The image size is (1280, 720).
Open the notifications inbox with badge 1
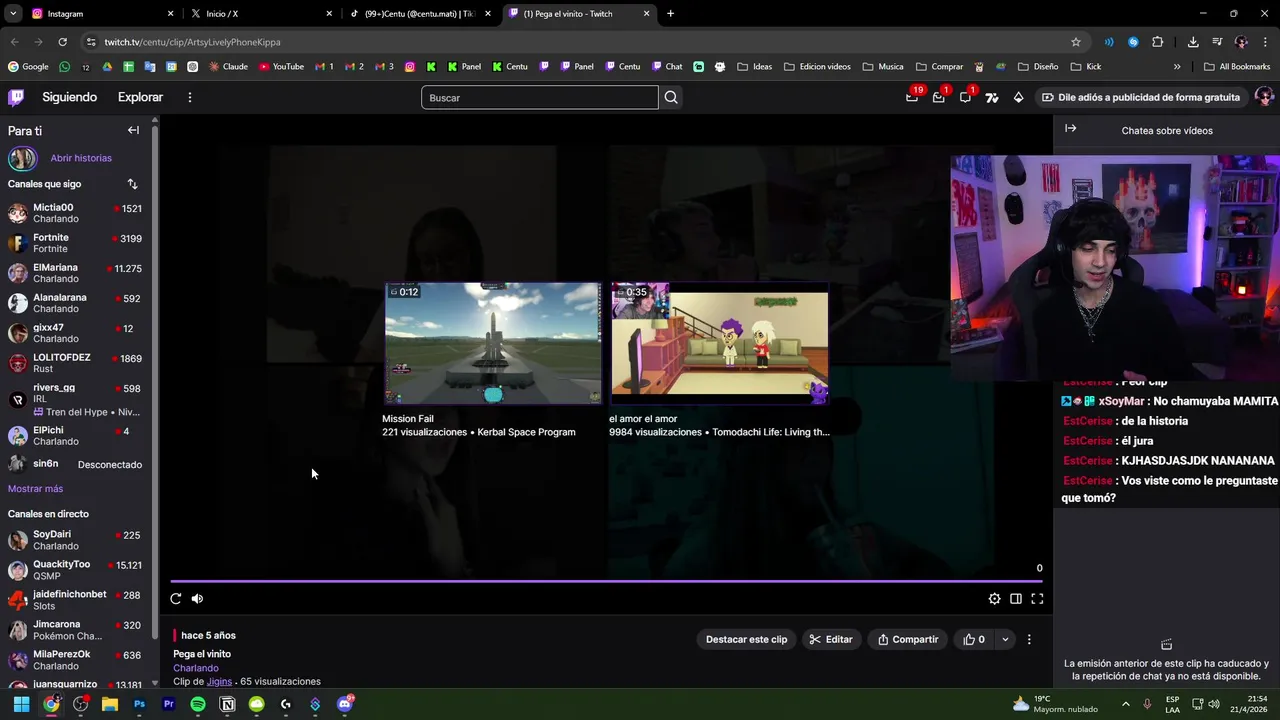pyautogui.click(x=939, y=97)
